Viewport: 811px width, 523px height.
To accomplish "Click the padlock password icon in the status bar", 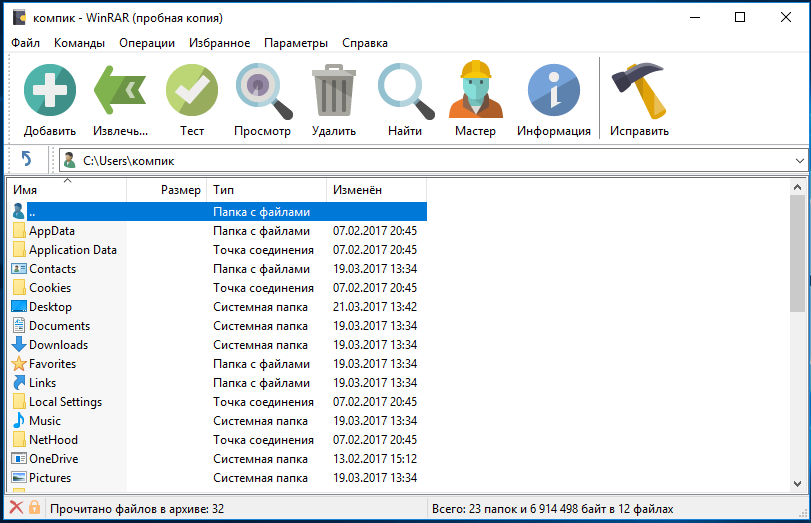I will tap(34, 507).
